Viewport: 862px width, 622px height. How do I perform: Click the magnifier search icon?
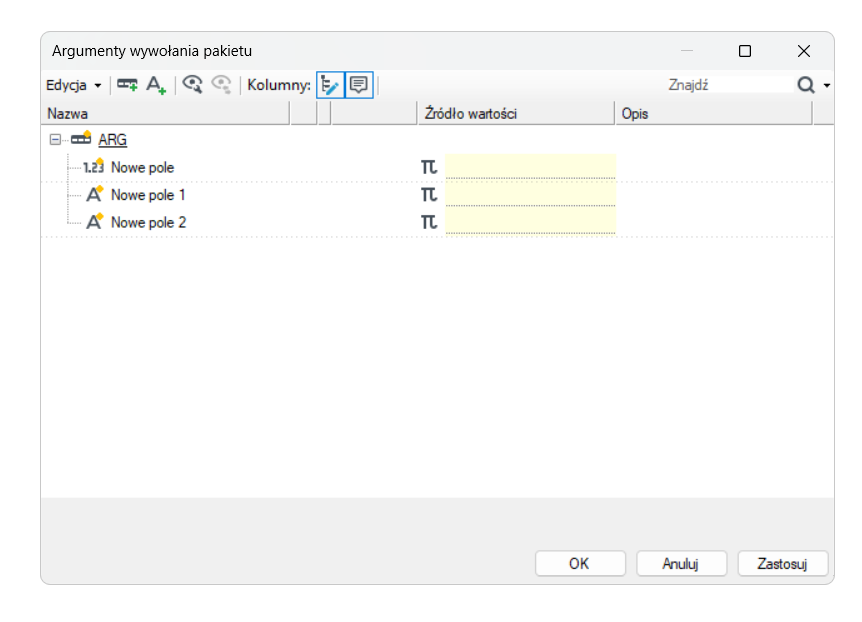pos(806,85)
